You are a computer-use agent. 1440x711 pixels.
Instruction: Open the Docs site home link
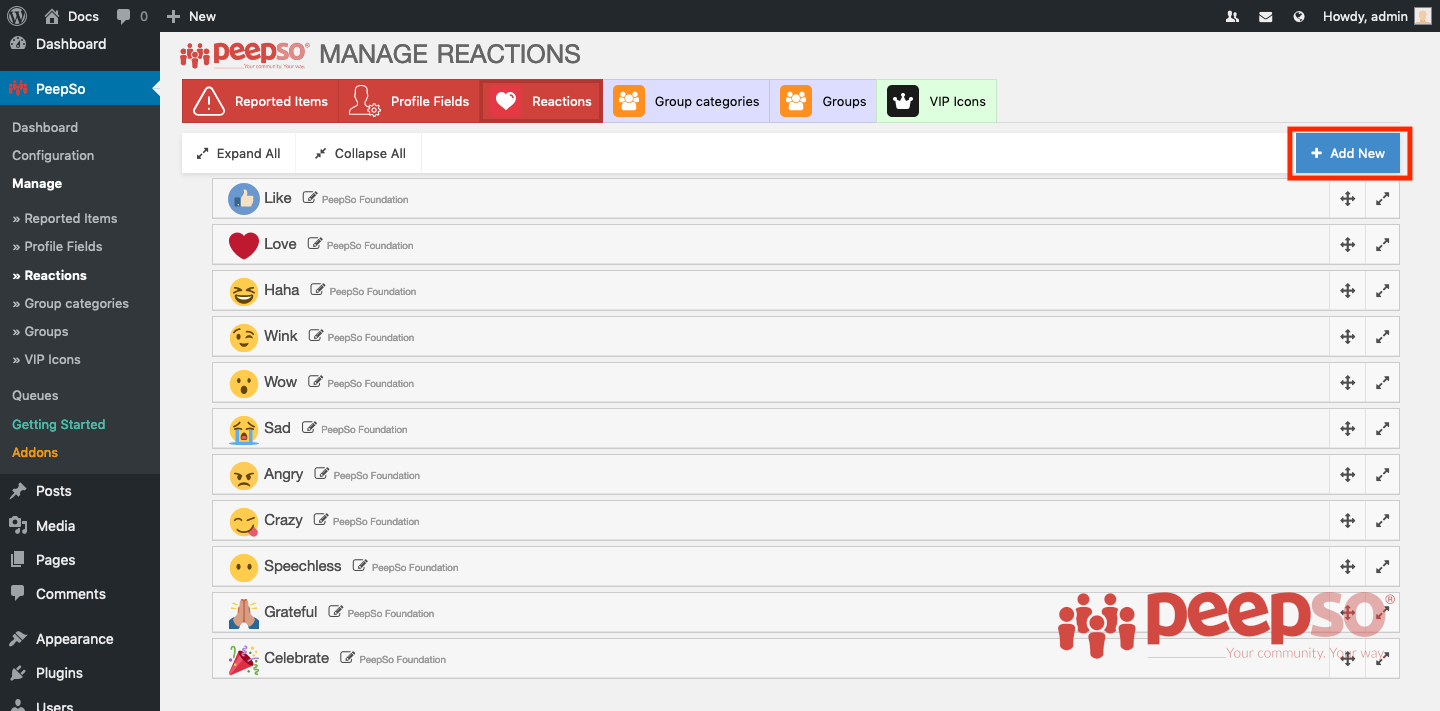tap(71, 16)
